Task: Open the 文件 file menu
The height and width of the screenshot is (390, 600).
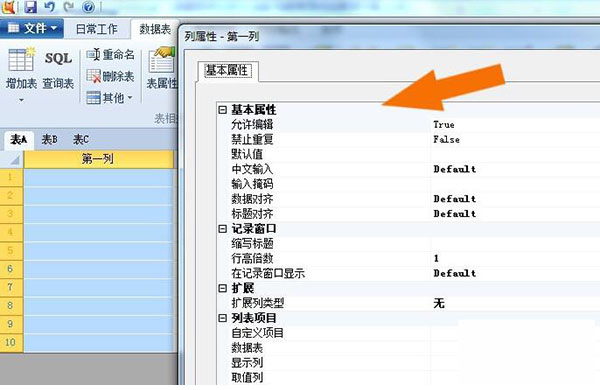Action: point(32,28)
